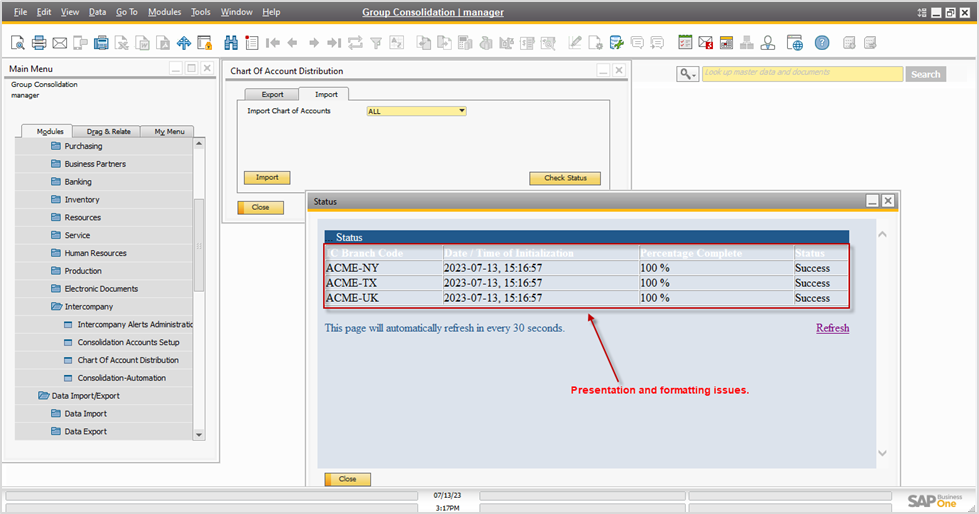The height and width of the screenshot is (514, 979).
Task: Click the blue Help question mark icon
Action: [821, 43]
